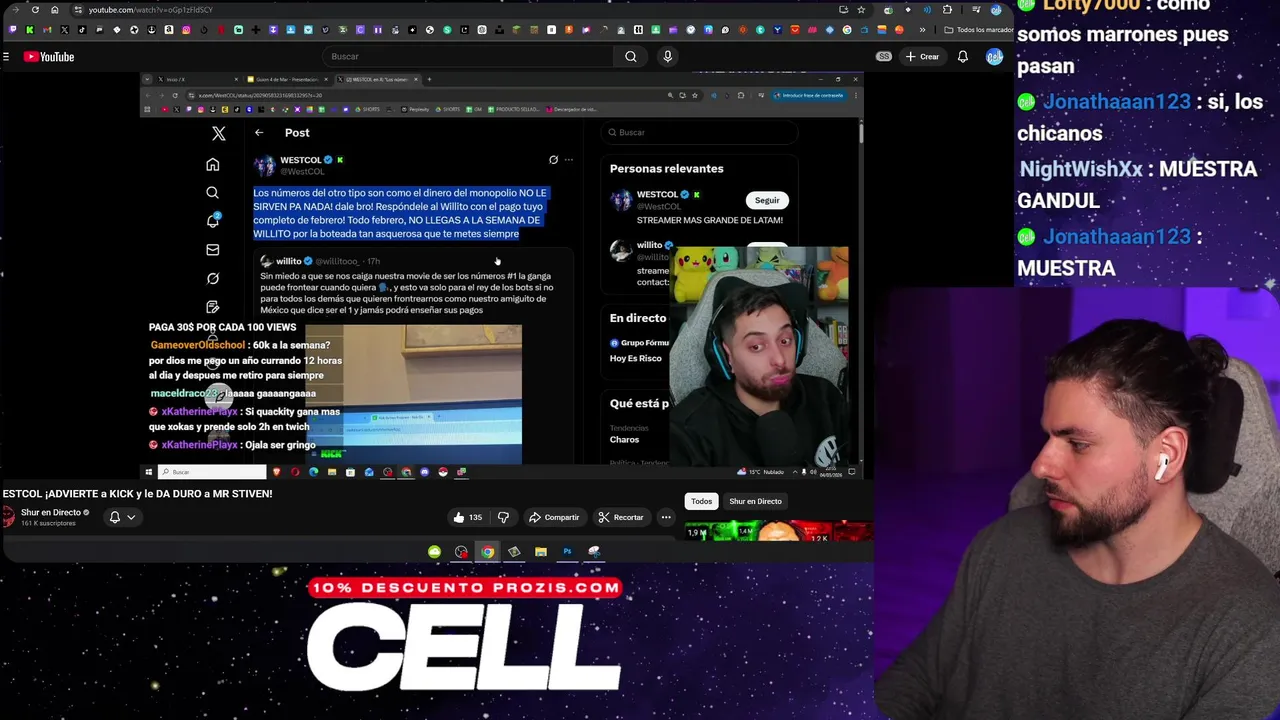Screen dimensions: 1280x720
Task: Open Grok icon in X sidebar
Action: tap(212, 278)
